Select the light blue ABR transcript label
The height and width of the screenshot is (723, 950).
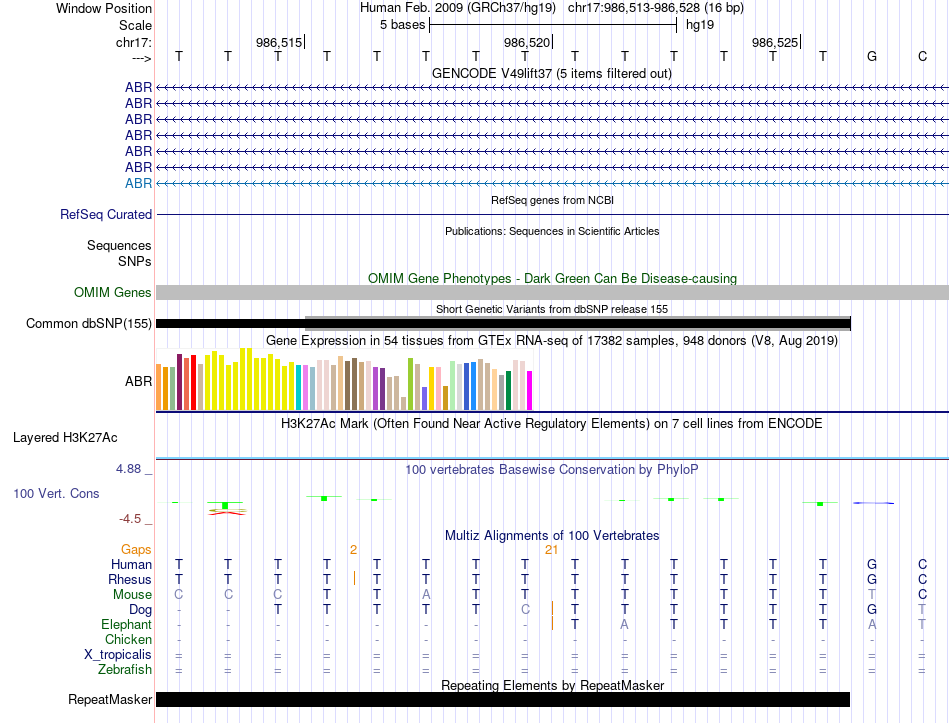click(x=138, y=183)
